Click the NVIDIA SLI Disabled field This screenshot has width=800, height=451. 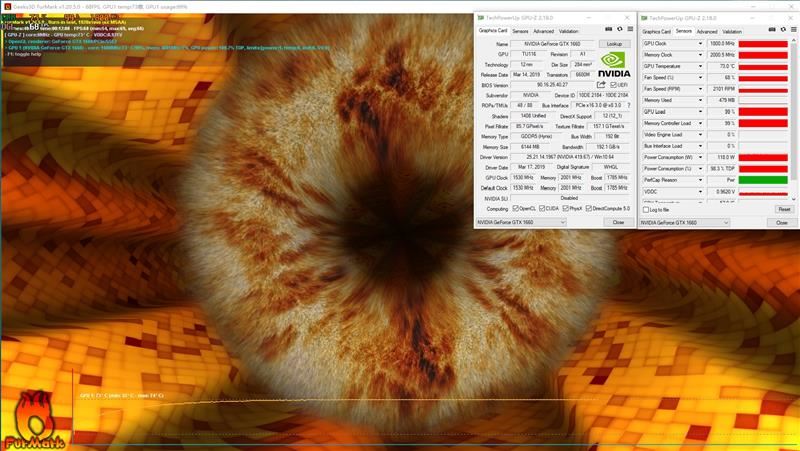coord(570,198)
